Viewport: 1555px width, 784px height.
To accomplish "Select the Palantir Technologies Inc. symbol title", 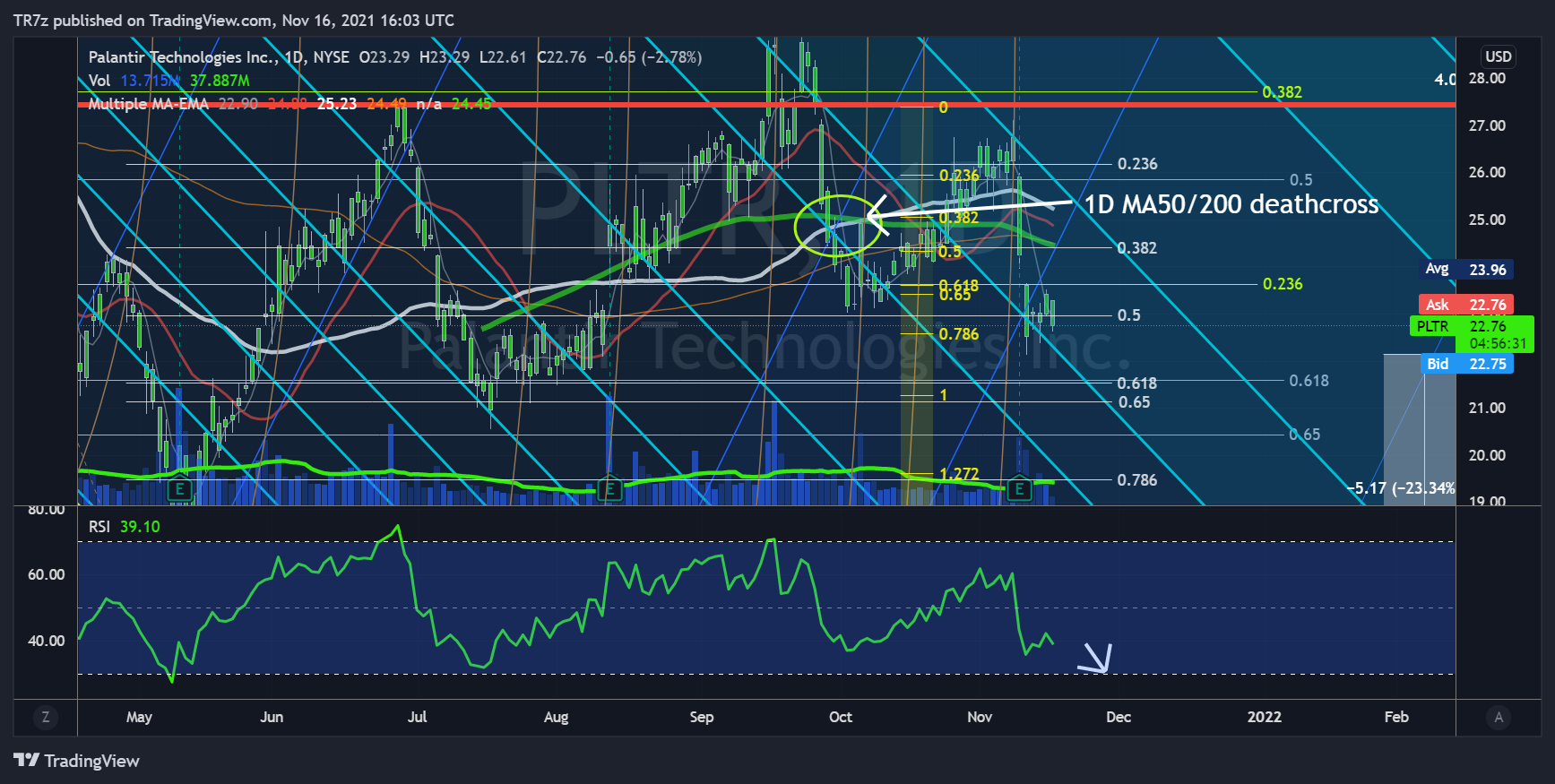I will click(x=183, y=57).
